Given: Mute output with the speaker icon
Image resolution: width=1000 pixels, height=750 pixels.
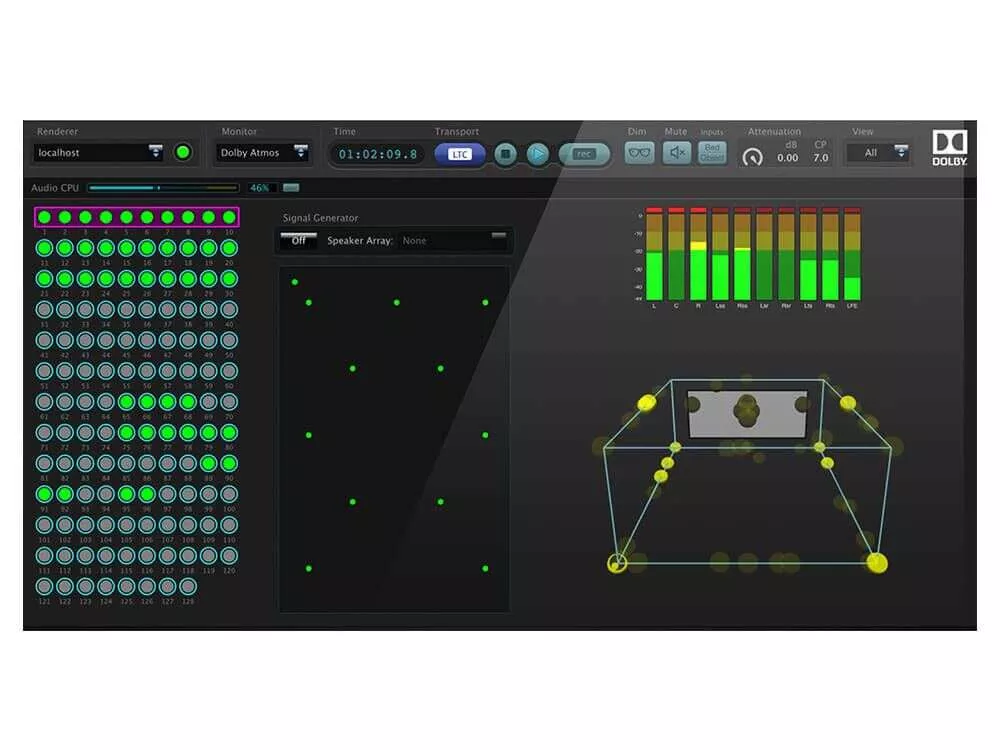Looking at the screenshot, I should [x=677, y=153].
